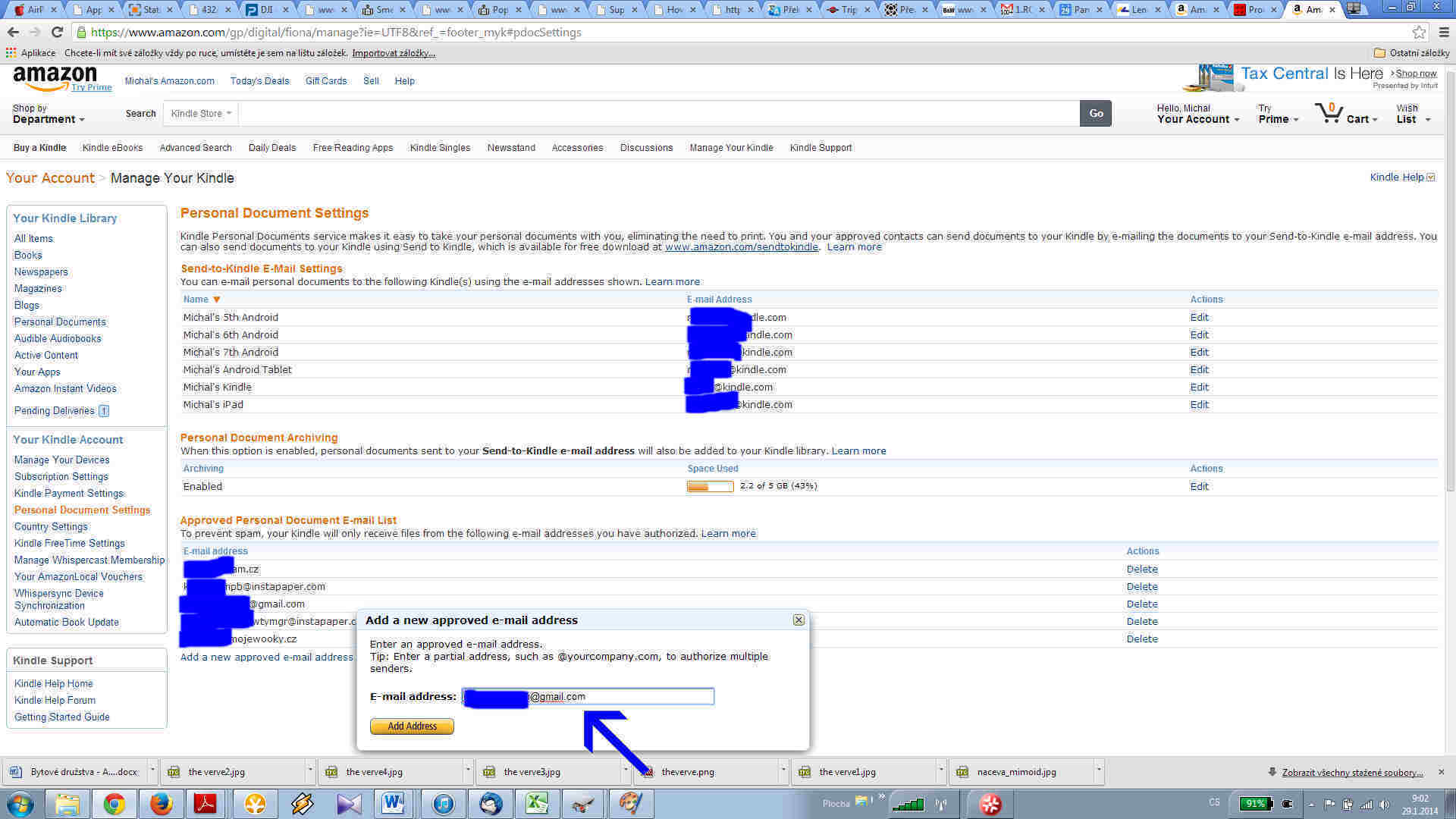
Task: Open the Pending Deliveries count badge
Action: [x=104, y=411]
